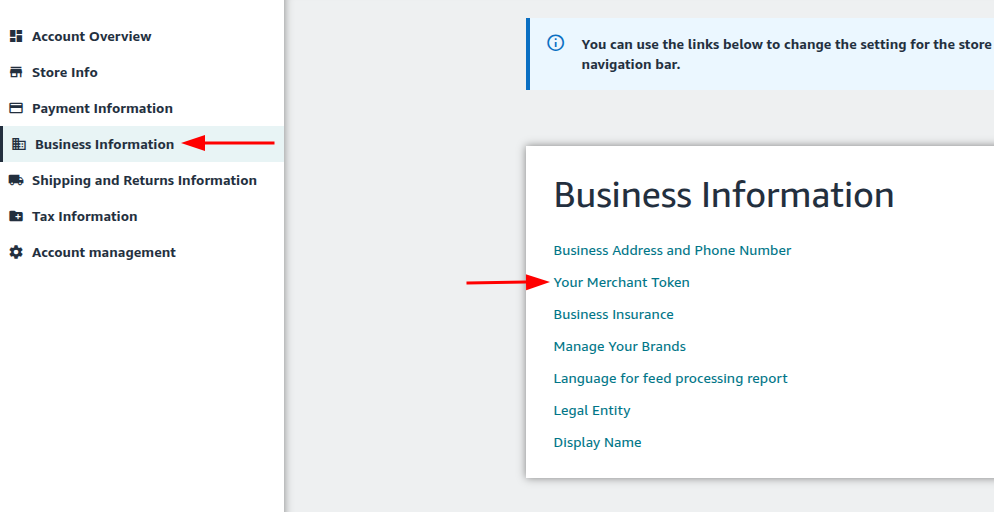Select Business Information in sidebar
Viewport: 994px width, 512px height.
tap(105, 144)
